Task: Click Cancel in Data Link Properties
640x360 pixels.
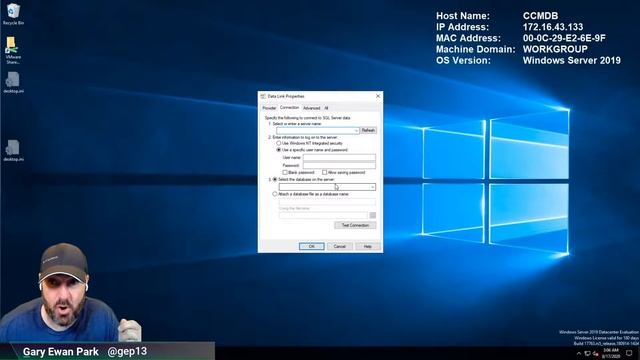Action: point(340,246)
